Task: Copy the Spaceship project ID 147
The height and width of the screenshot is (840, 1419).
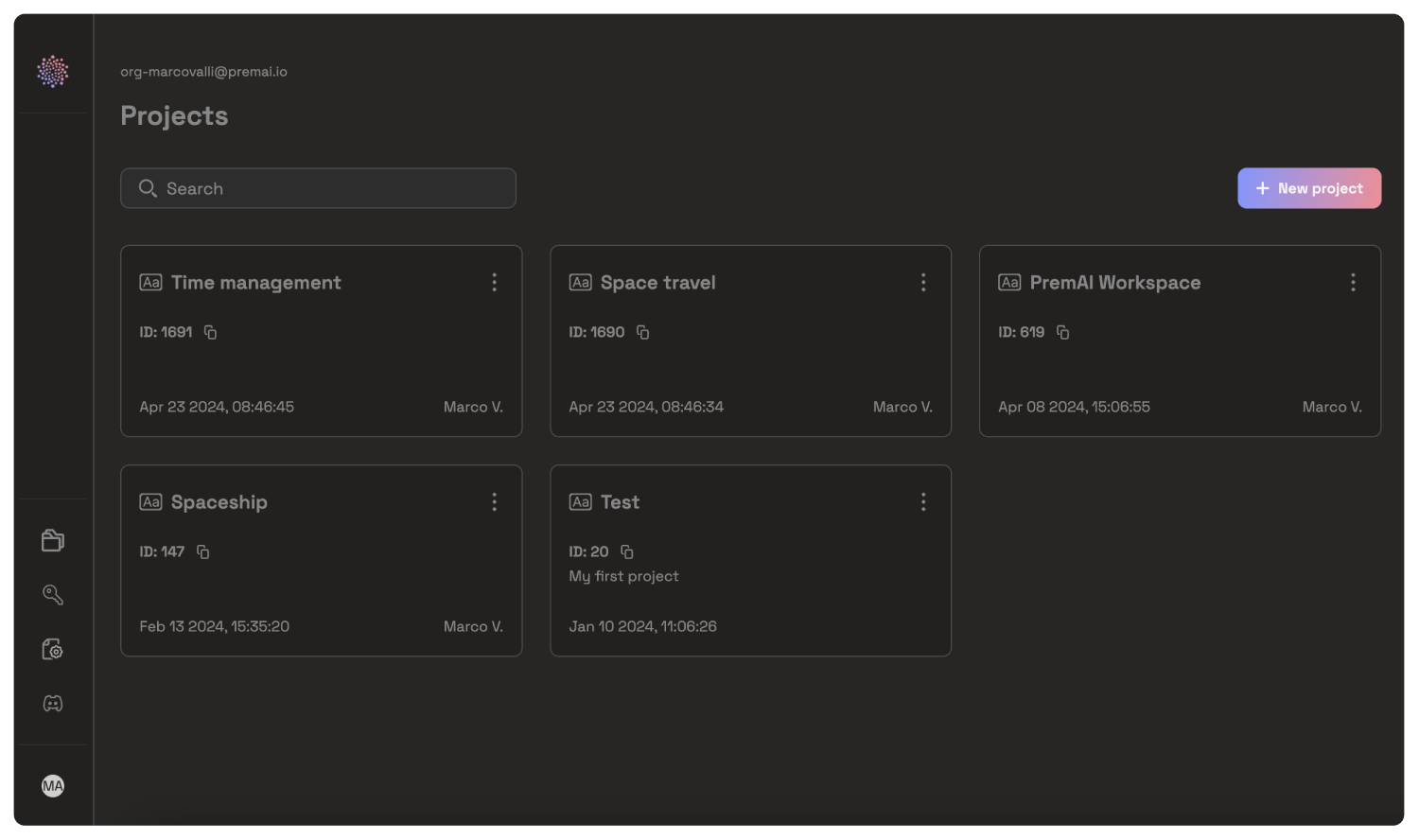Action: click(x=203, y=551)
